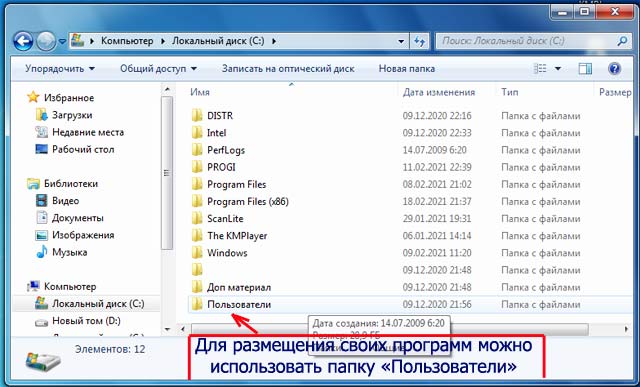Select Локальный диск (C:) in navigation pane
Image resolution: width=640 pixels, height=387 pixels.
pyautogui.click(x=98, y=303)
